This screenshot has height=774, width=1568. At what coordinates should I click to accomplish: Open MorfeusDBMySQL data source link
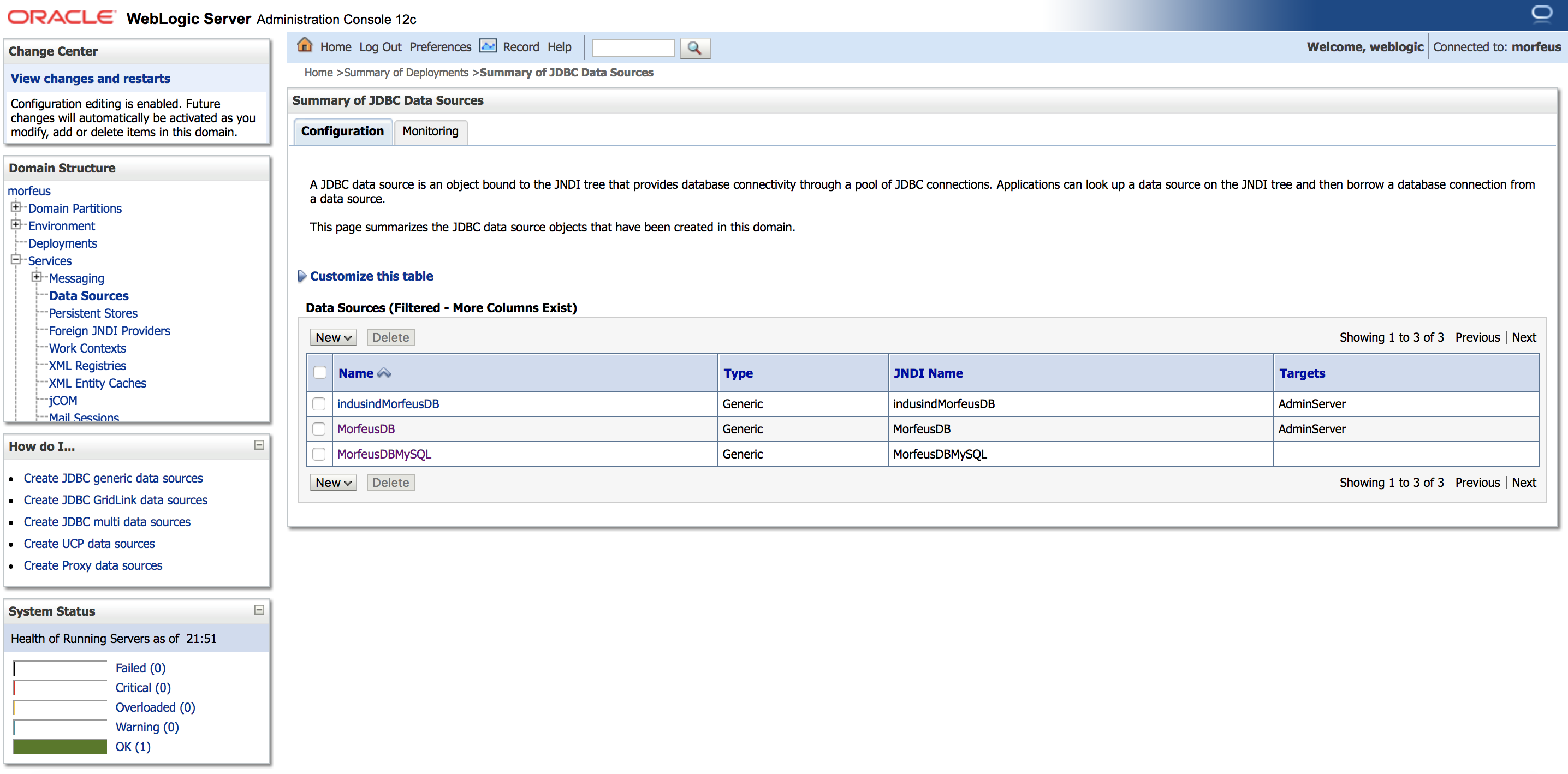[384, 455]
